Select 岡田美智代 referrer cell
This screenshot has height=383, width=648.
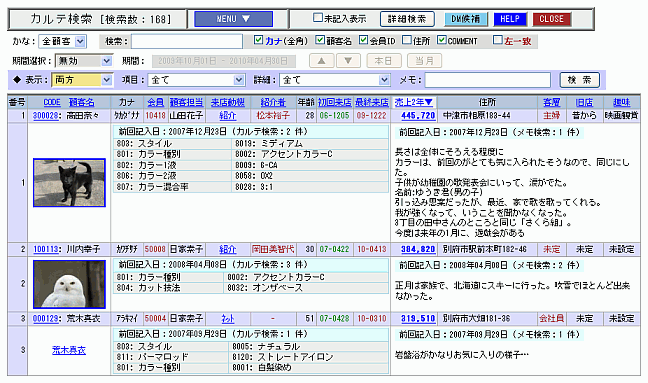click(273, 249)
